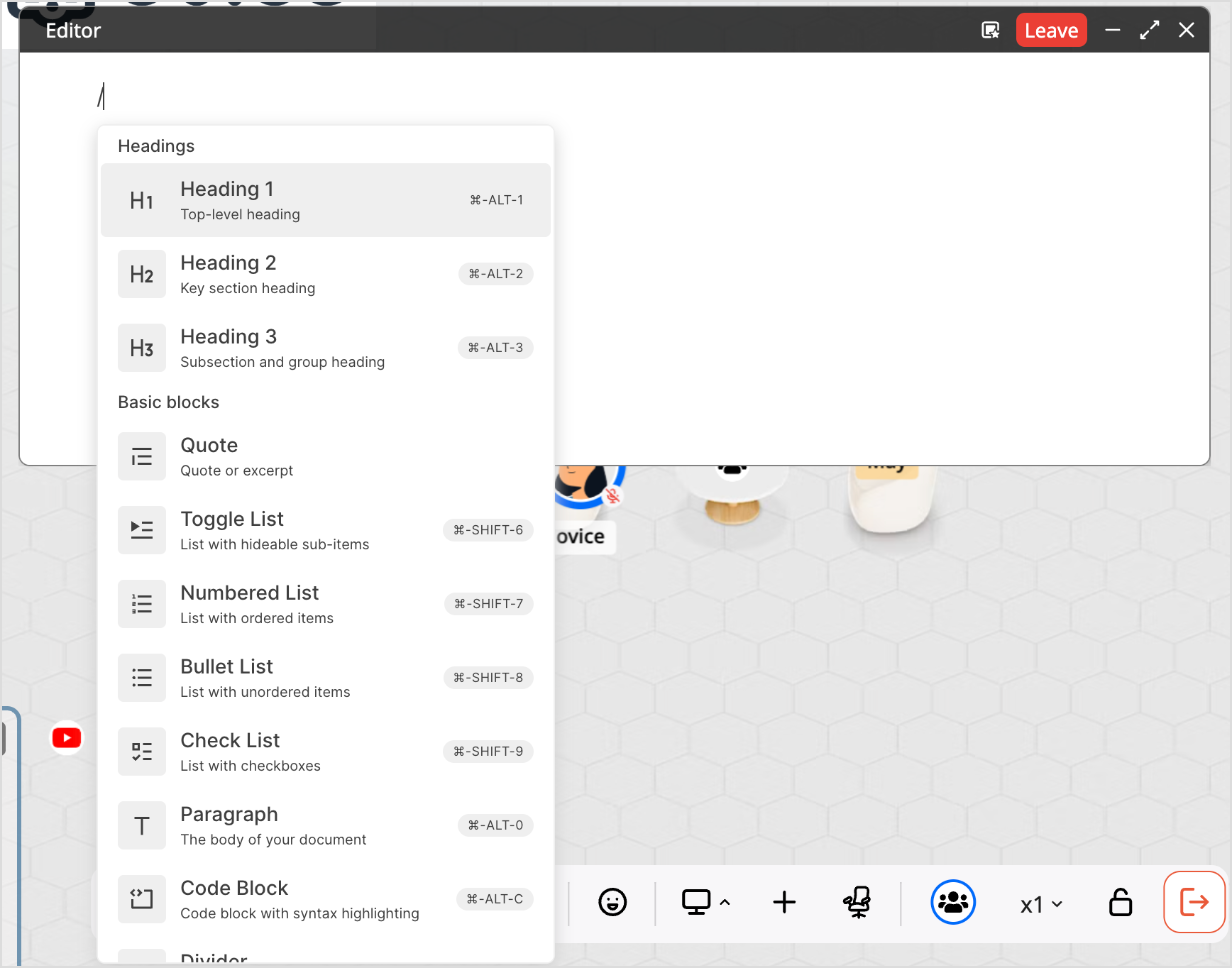Click the Paragraph T icon
Screen dimensions: 1232x968
(142, 827)
